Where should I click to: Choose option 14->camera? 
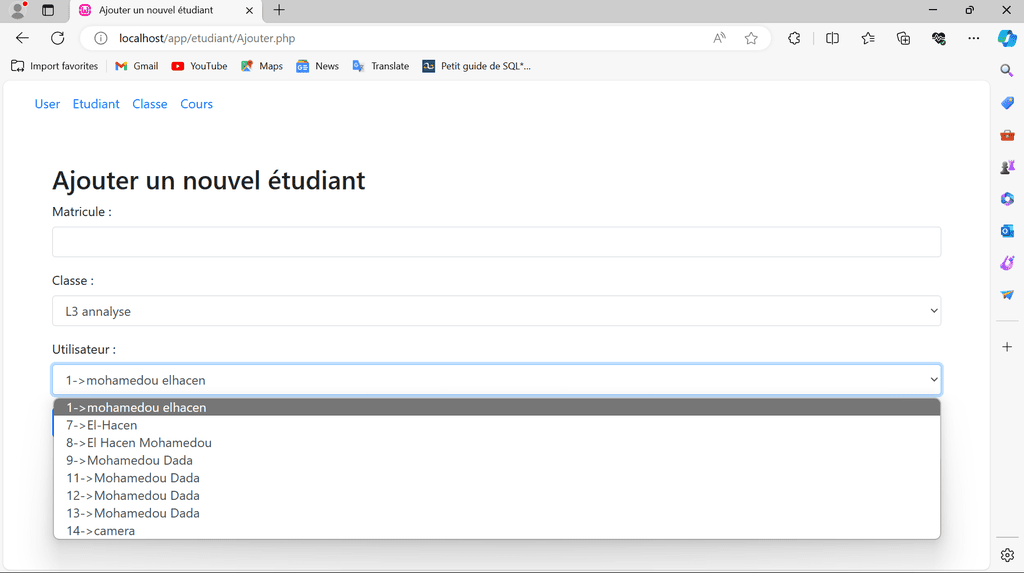(x=496, y=531)
